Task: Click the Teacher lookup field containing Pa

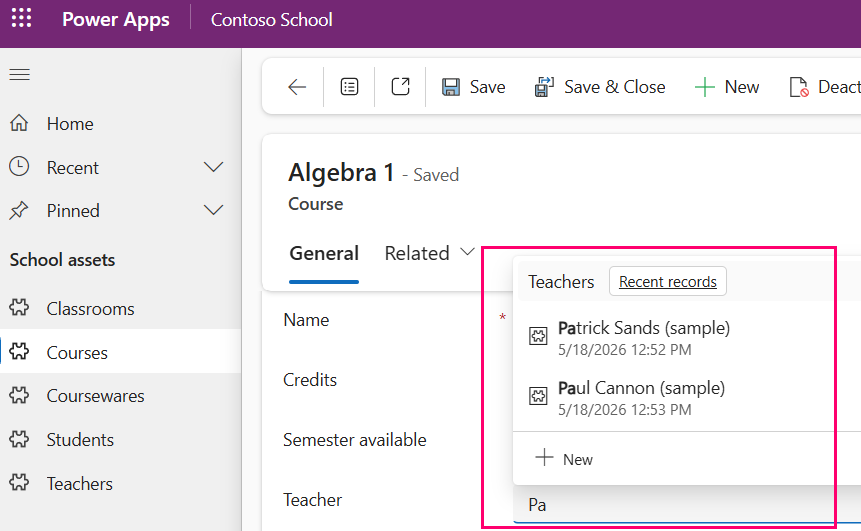Action: (686, 505)
